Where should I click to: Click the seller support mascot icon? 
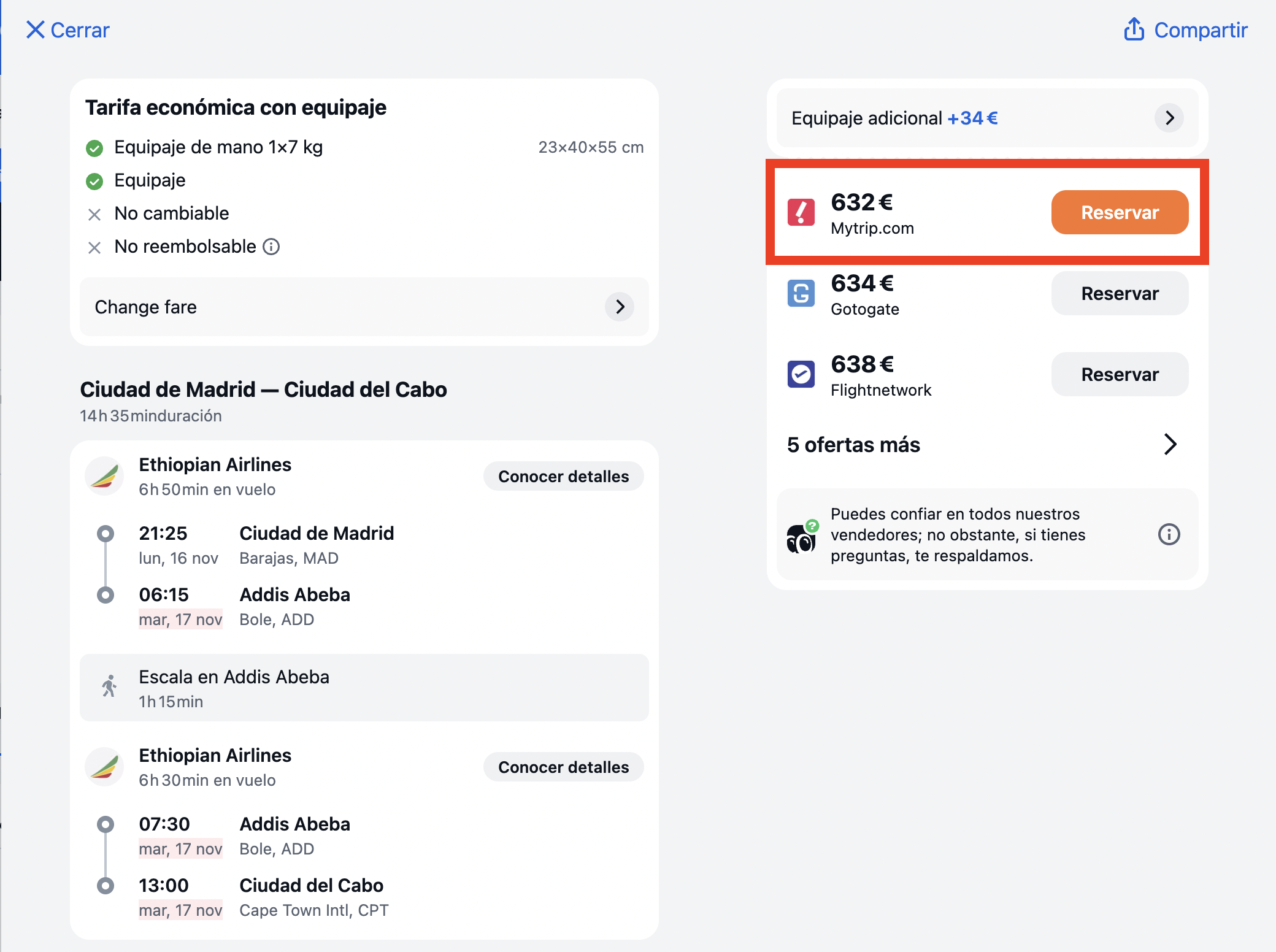(x=802, y=536)
